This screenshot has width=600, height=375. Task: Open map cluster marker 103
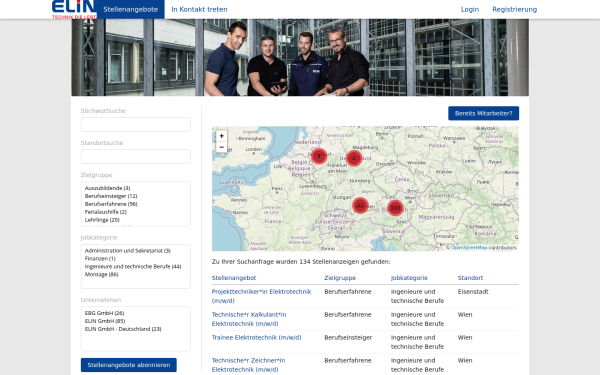(395, 208)
